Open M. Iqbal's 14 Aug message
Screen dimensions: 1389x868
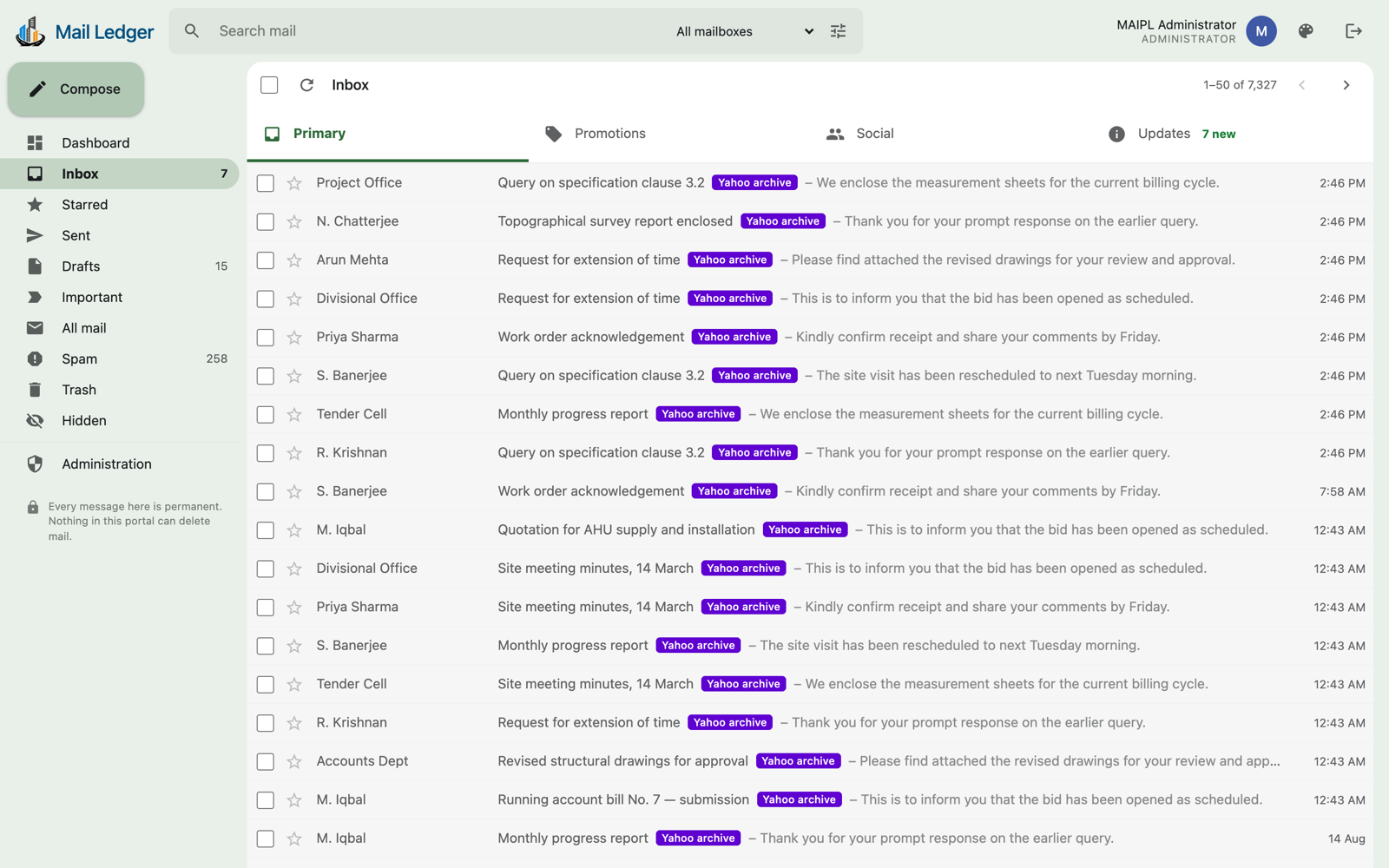810,838
